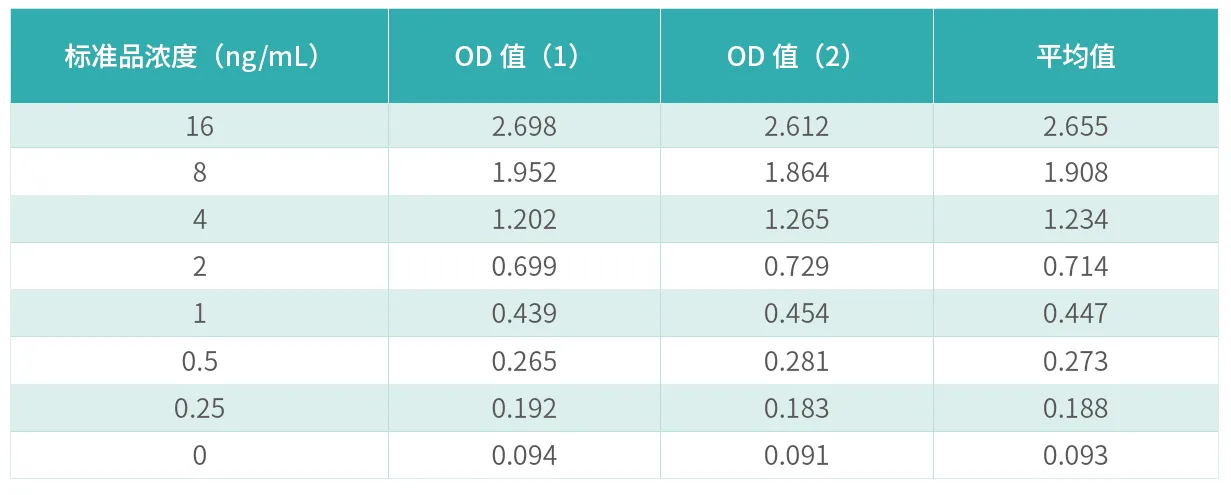
Task: Click the concentration cell 0.5
Action: 200,361
